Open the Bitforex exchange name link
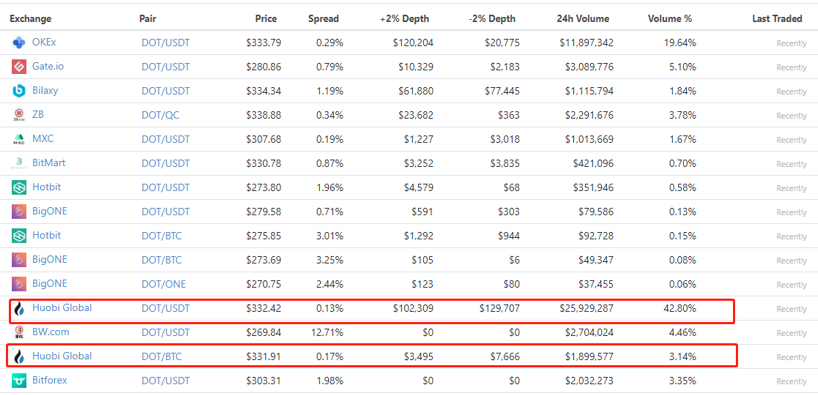The image size is (818, 395). [50, 380]
